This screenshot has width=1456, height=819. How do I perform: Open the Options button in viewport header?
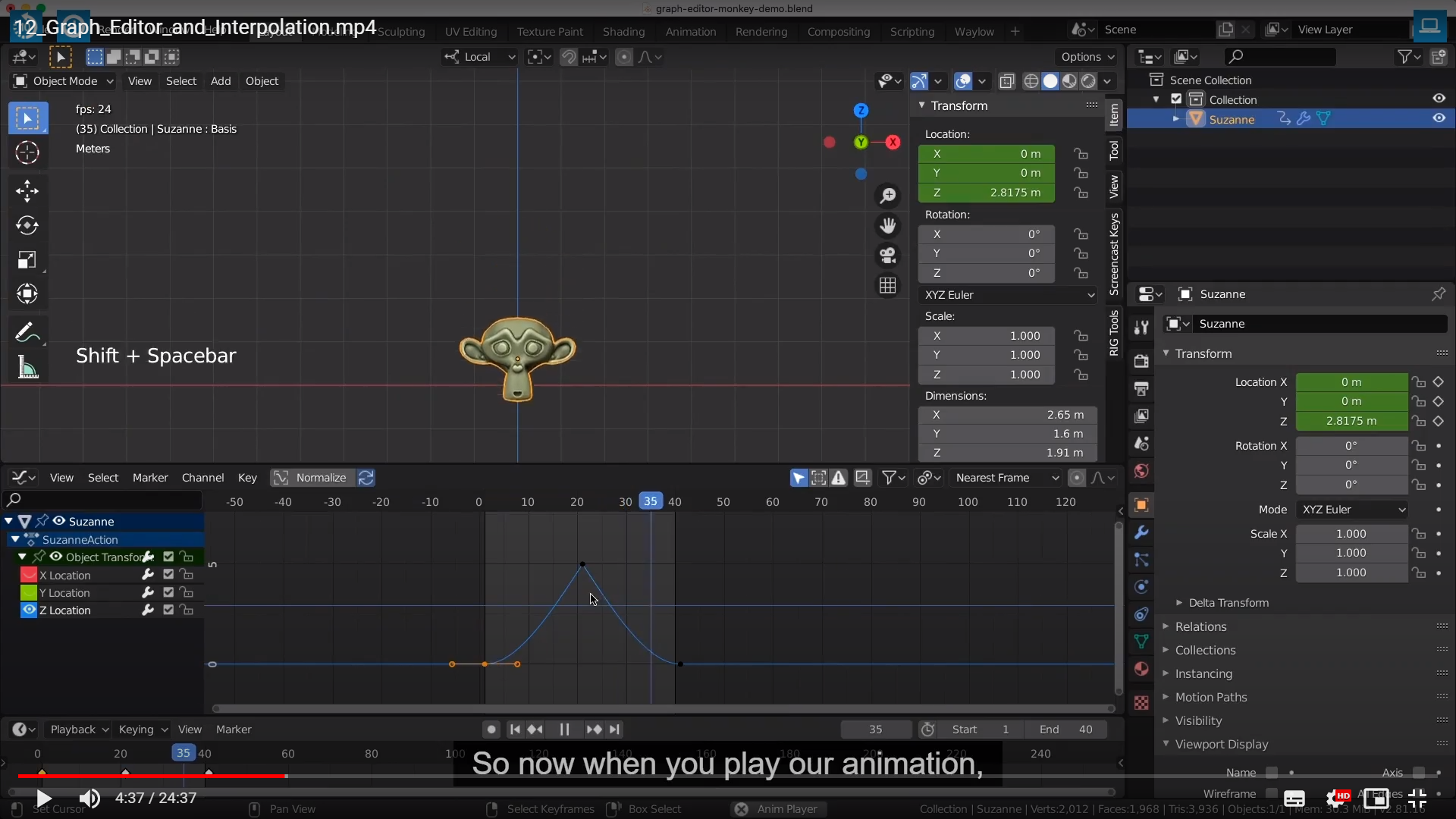tap(1087, 57)
